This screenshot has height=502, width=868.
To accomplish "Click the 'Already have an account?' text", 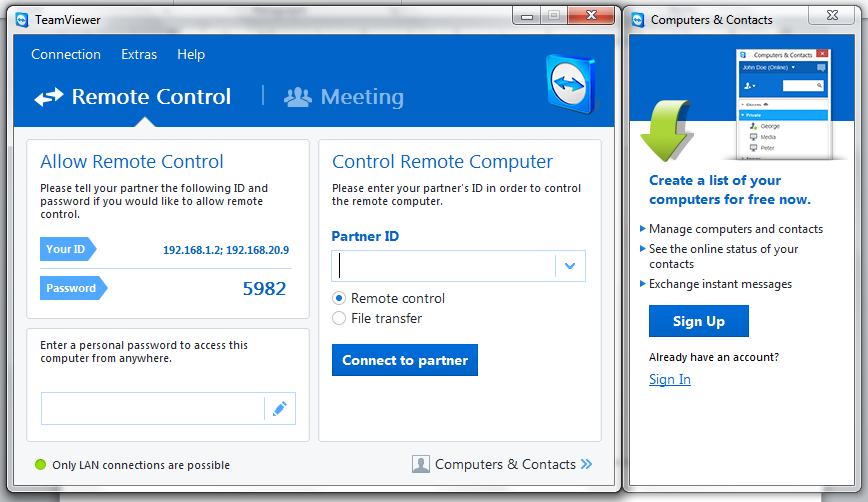I will click(x=714, y=357).
